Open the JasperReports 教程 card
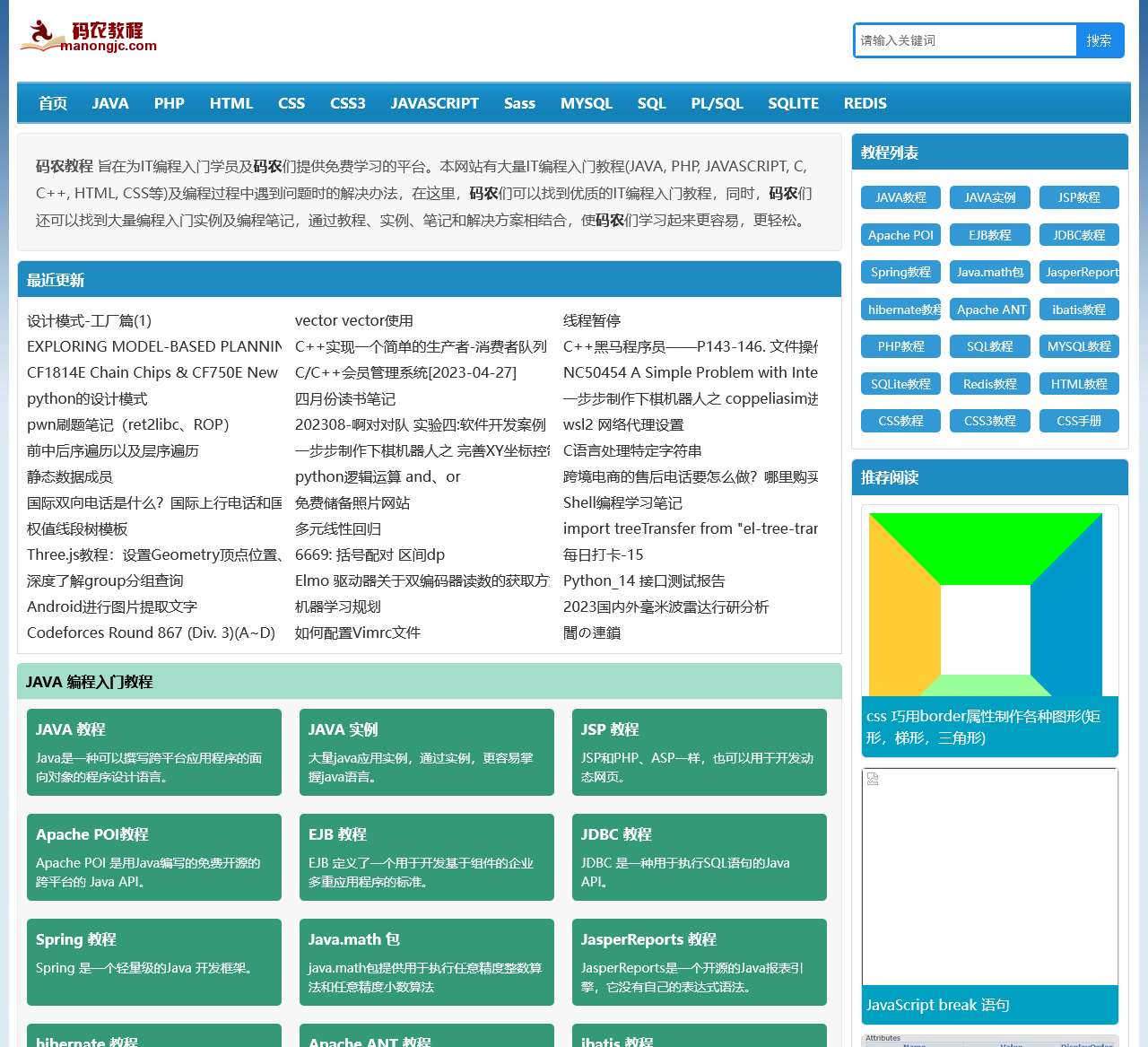Viewport: 1148px width, 1047px height. (x=700, y=962)
